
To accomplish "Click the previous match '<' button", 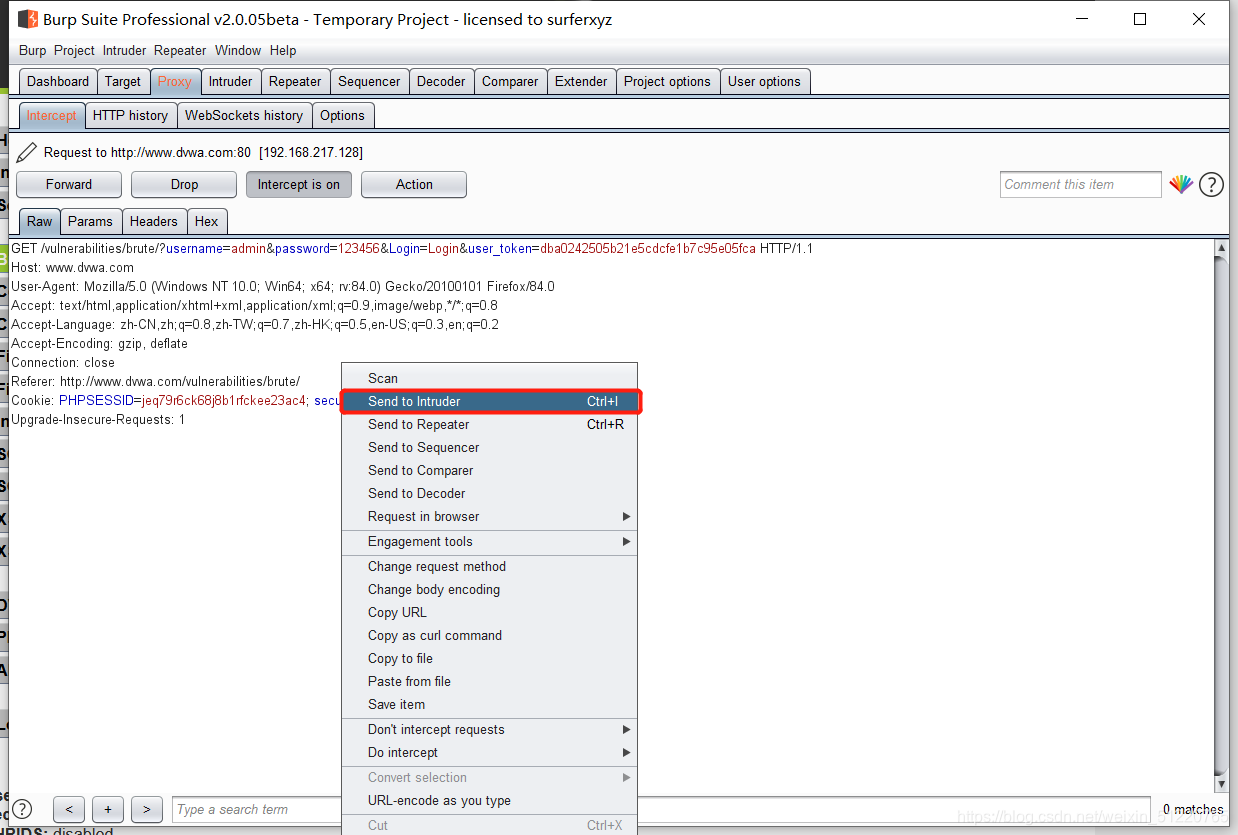I will [69, 809].
